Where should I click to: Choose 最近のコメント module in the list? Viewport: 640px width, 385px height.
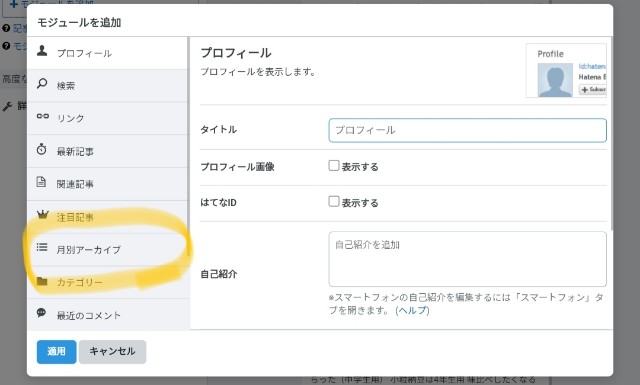pos(107,314)
